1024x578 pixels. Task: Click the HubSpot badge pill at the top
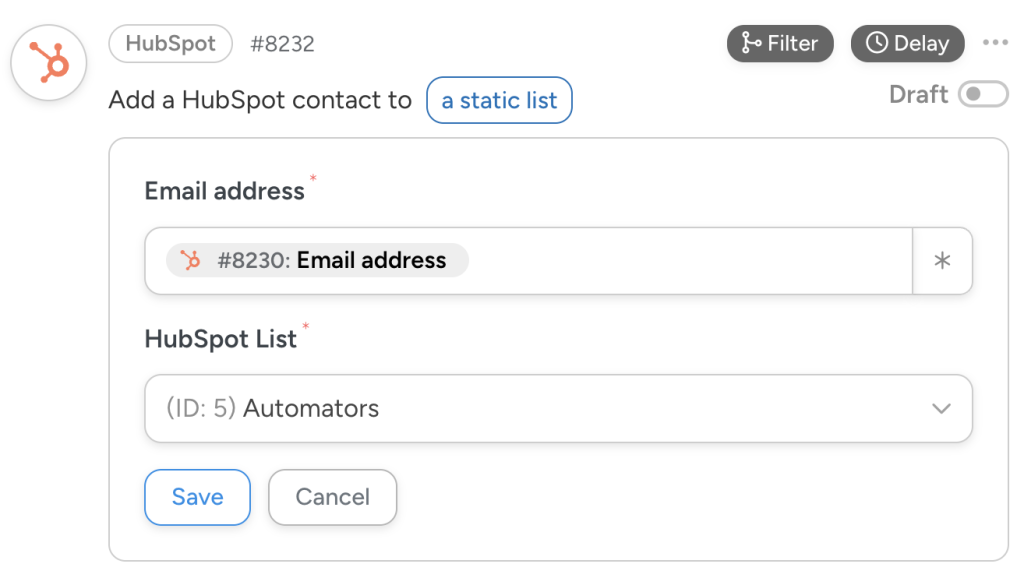[169, 43]
